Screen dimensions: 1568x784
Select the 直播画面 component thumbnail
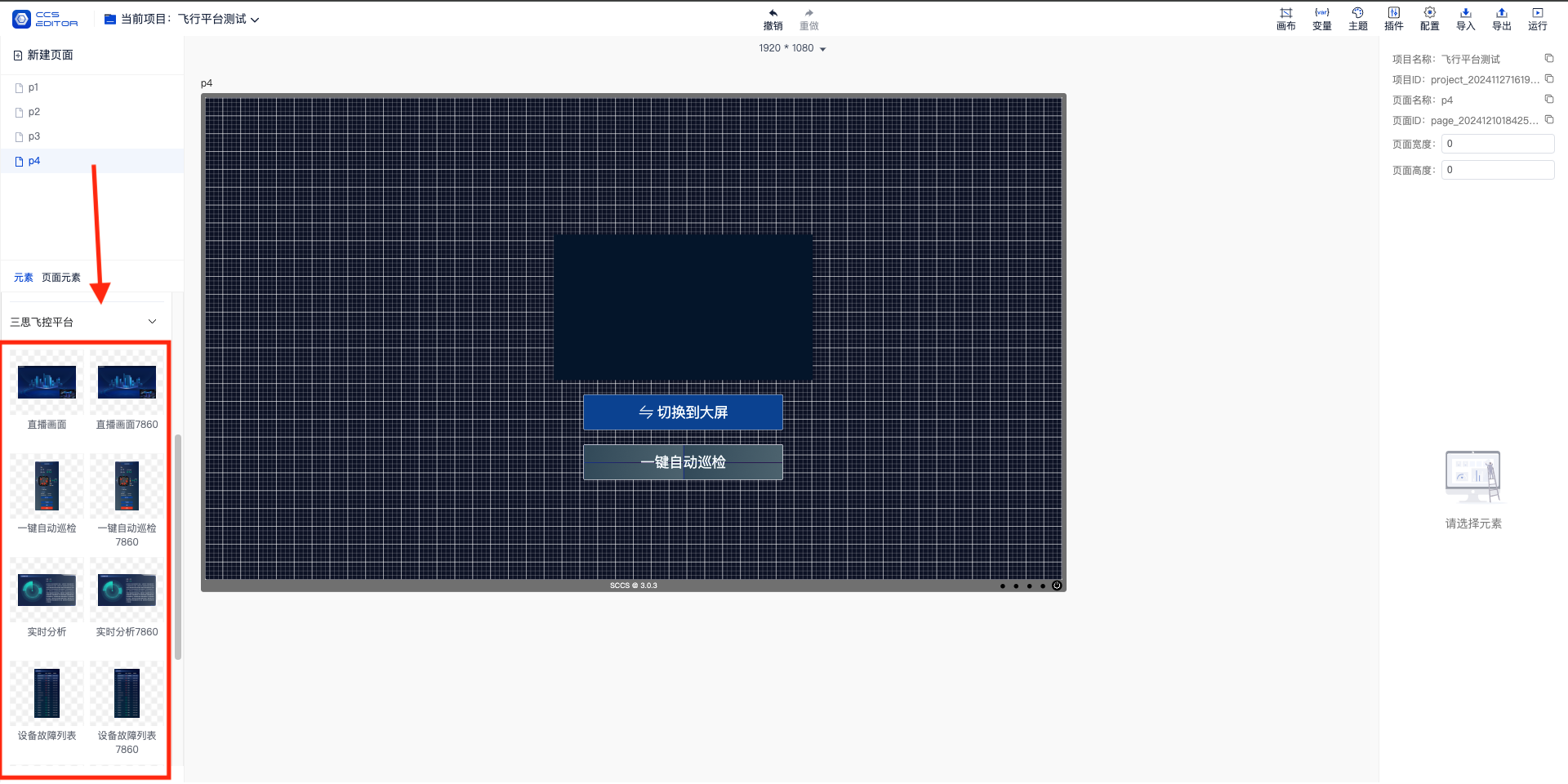point(47,382)
